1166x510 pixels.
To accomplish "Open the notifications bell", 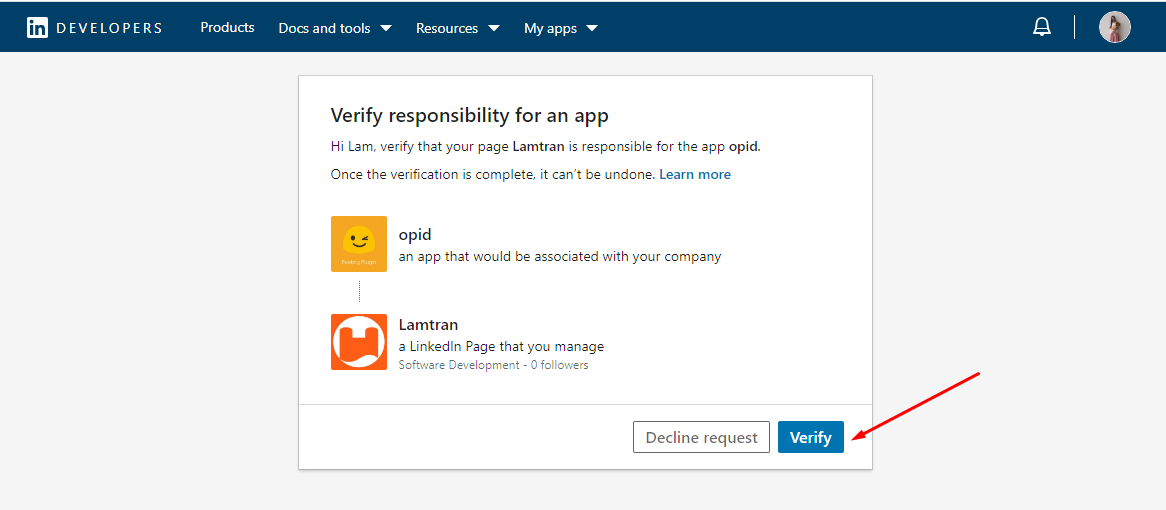I will pos(1042,28).
